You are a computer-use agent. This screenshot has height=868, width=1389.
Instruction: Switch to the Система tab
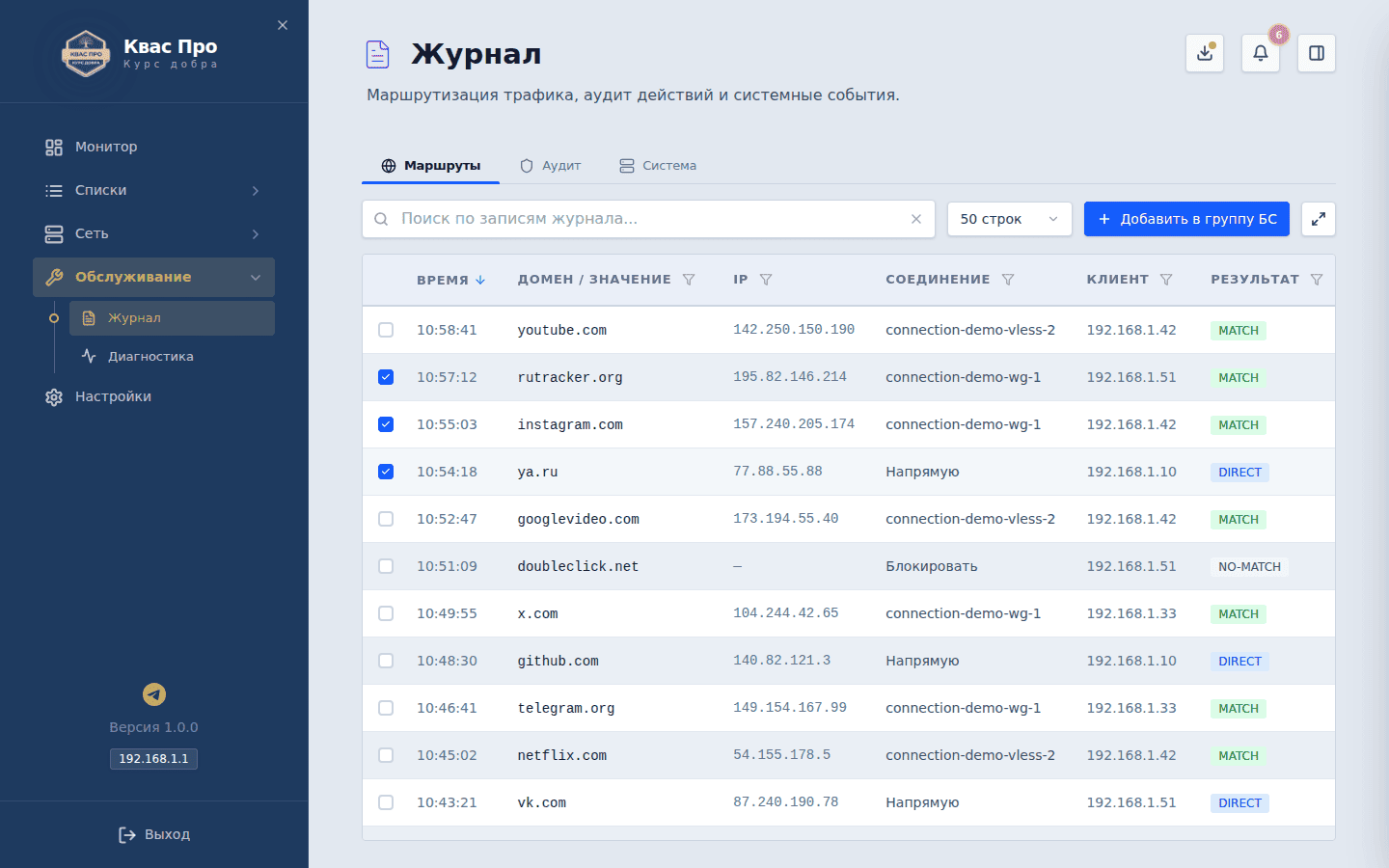(x=658, y=166)
